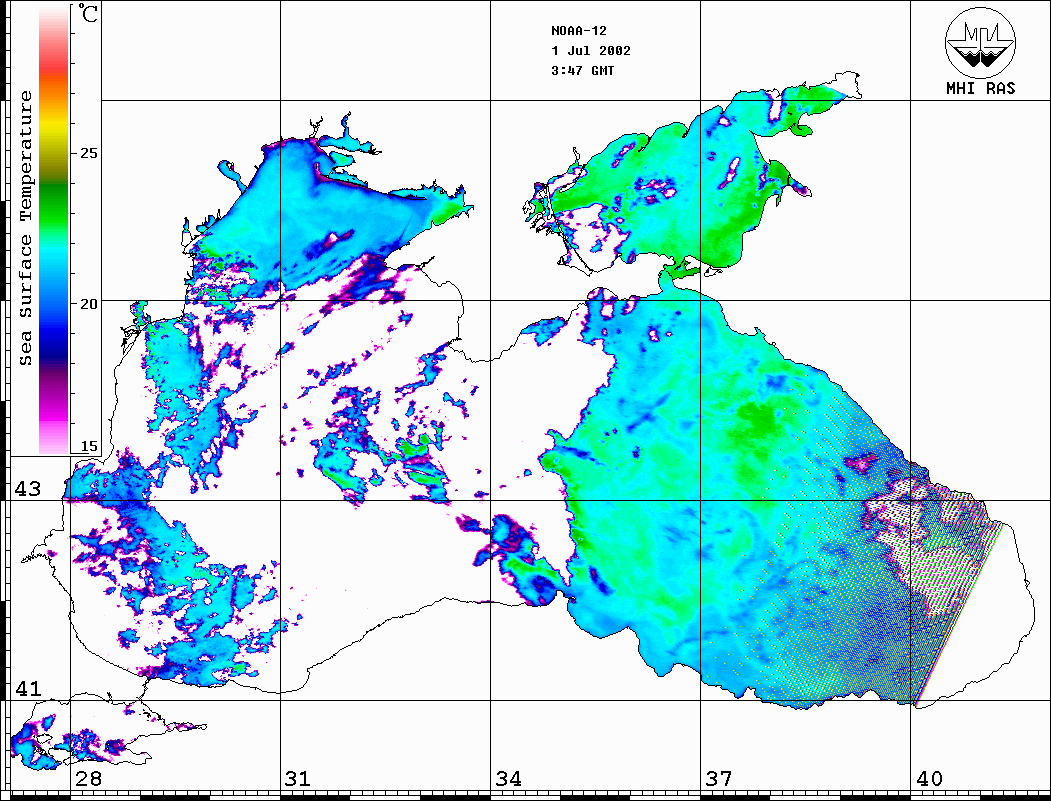Click the '15' tick on the color scale

tap(88, 446)
